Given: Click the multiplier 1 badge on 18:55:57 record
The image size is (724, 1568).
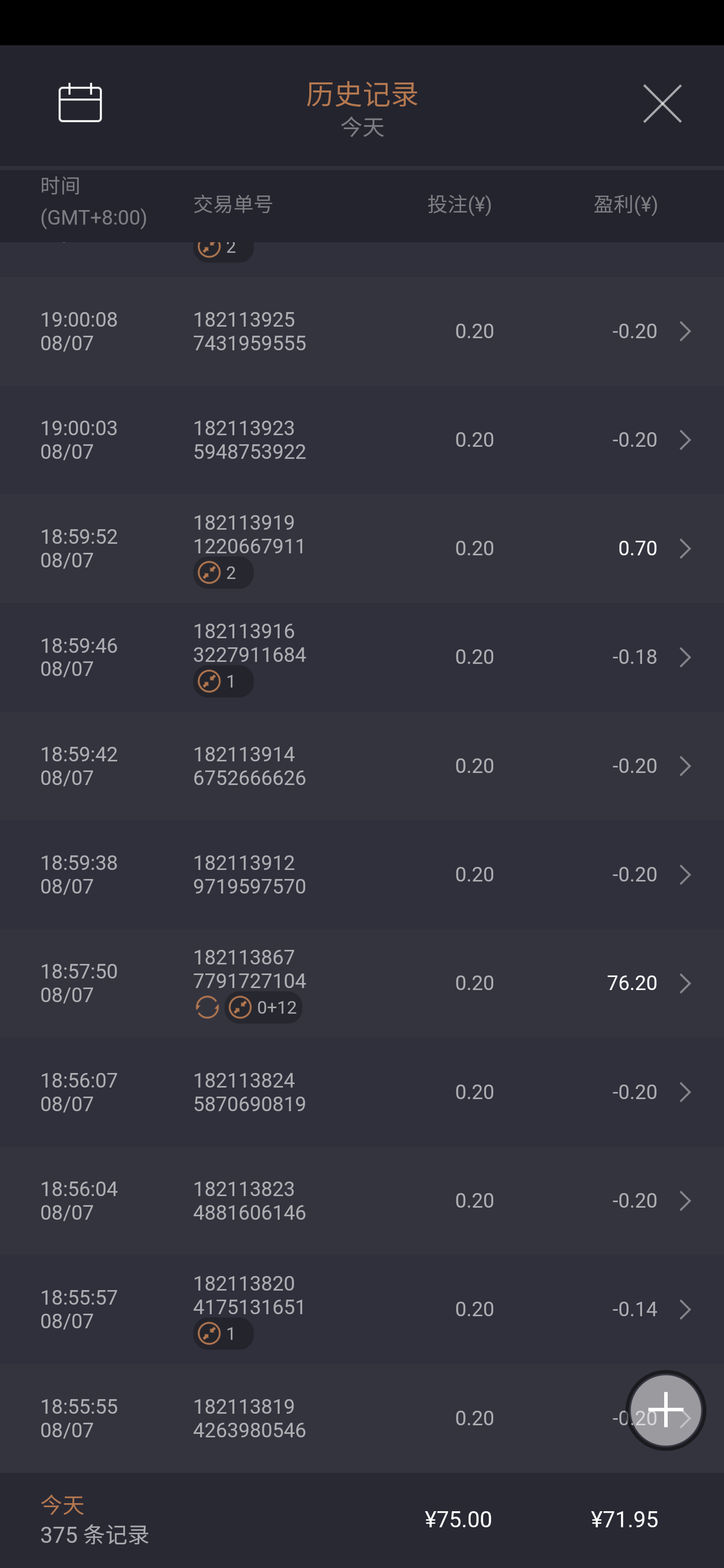Looking at the screenshot, I should click(x=223, y=1334).
